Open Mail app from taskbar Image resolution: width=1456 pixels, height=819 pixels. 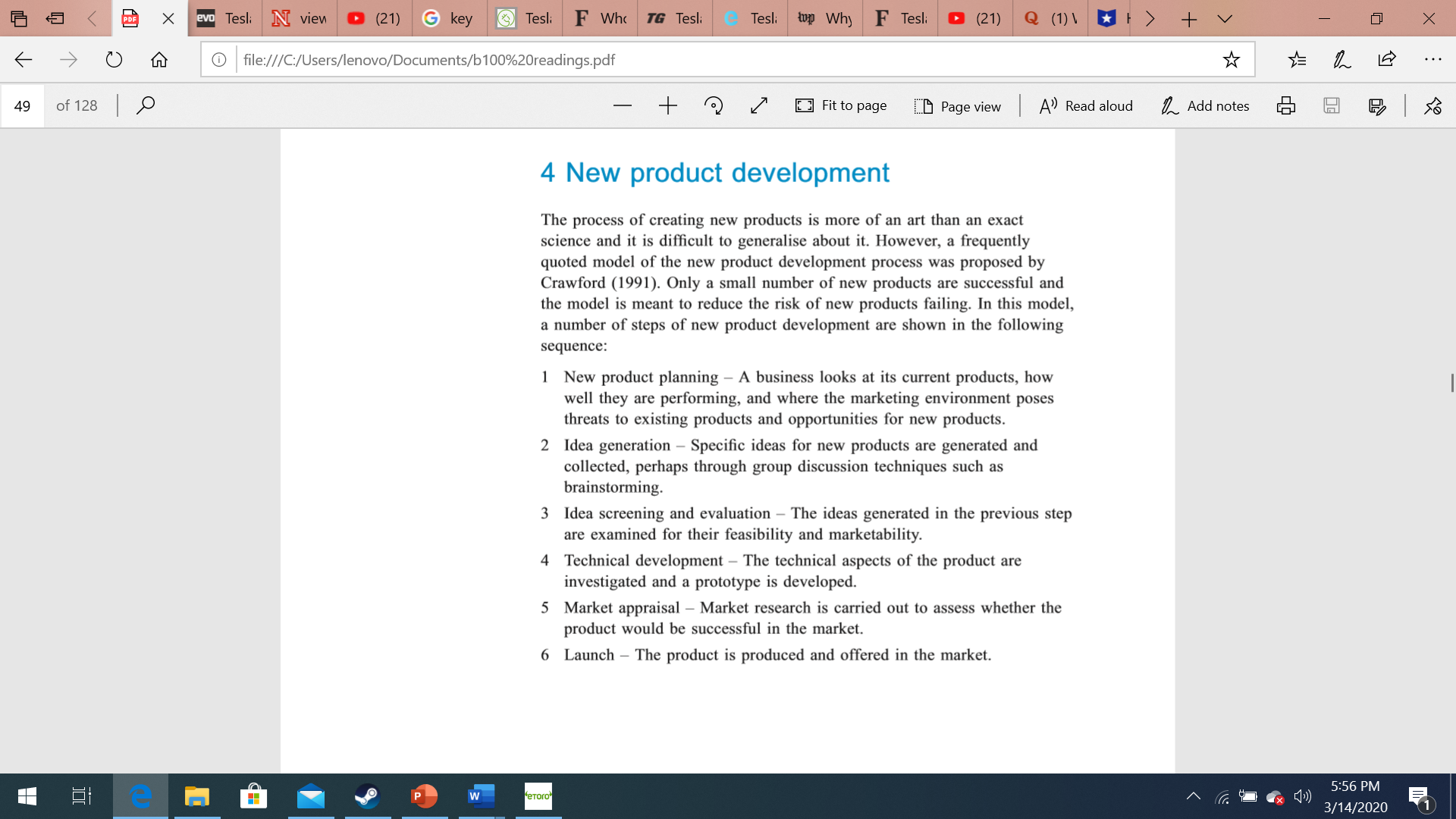coord(311,796)
